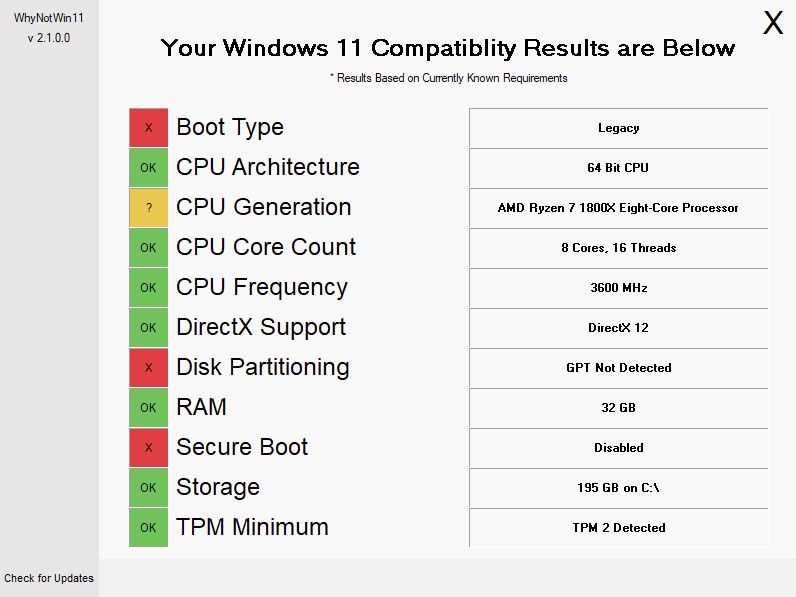This screenshot has height=597, width=796.
Task: Click the GPT Not Detected result box
Action: (618, 368)
